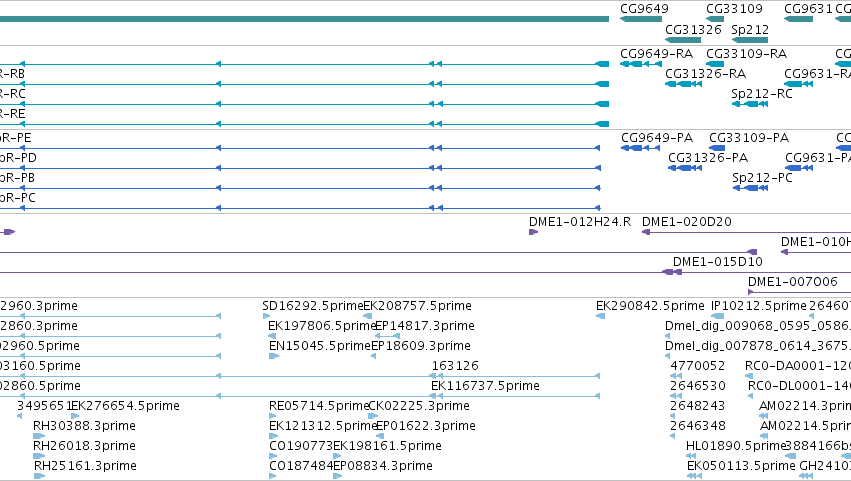Select the EP08834.3prime EST label
The width and height of the screenshot is (851, 481).
coord(383,466)
